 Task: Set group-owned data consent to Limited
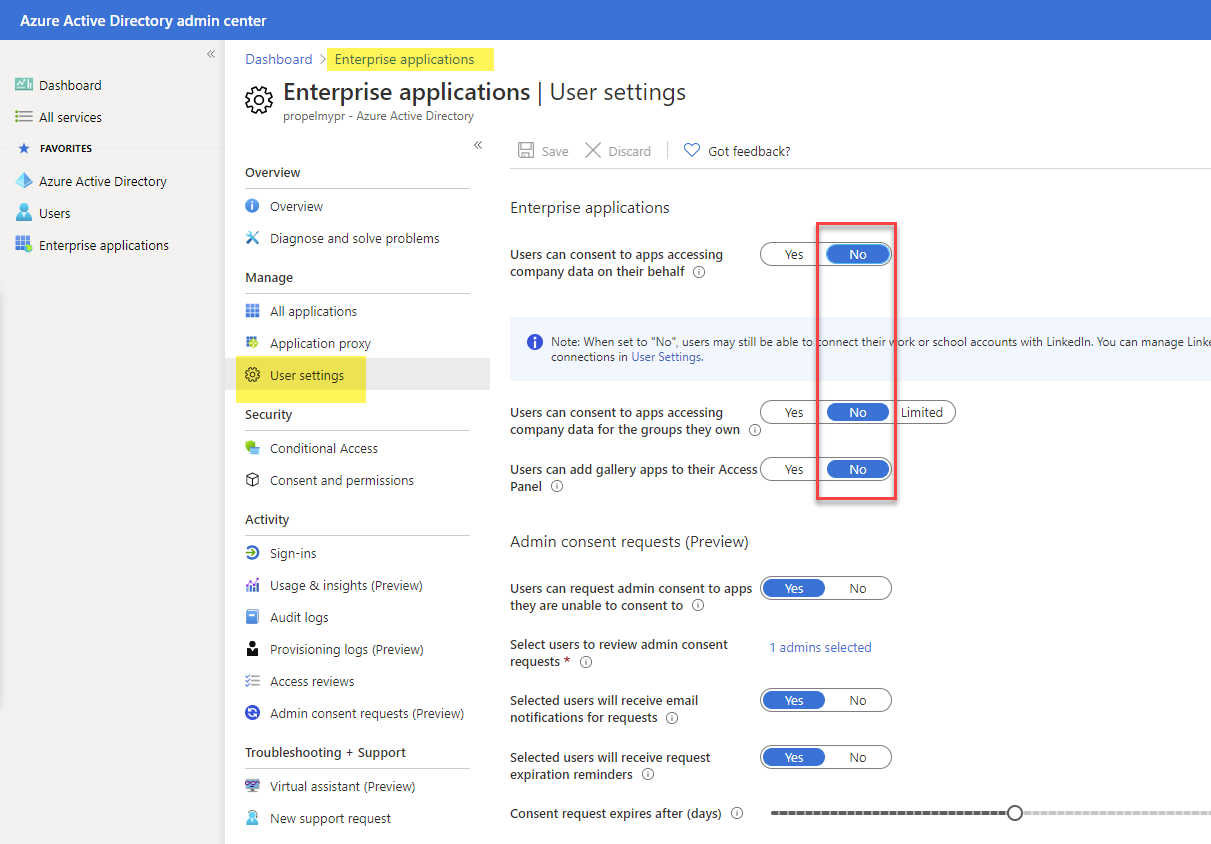(922, 412)
